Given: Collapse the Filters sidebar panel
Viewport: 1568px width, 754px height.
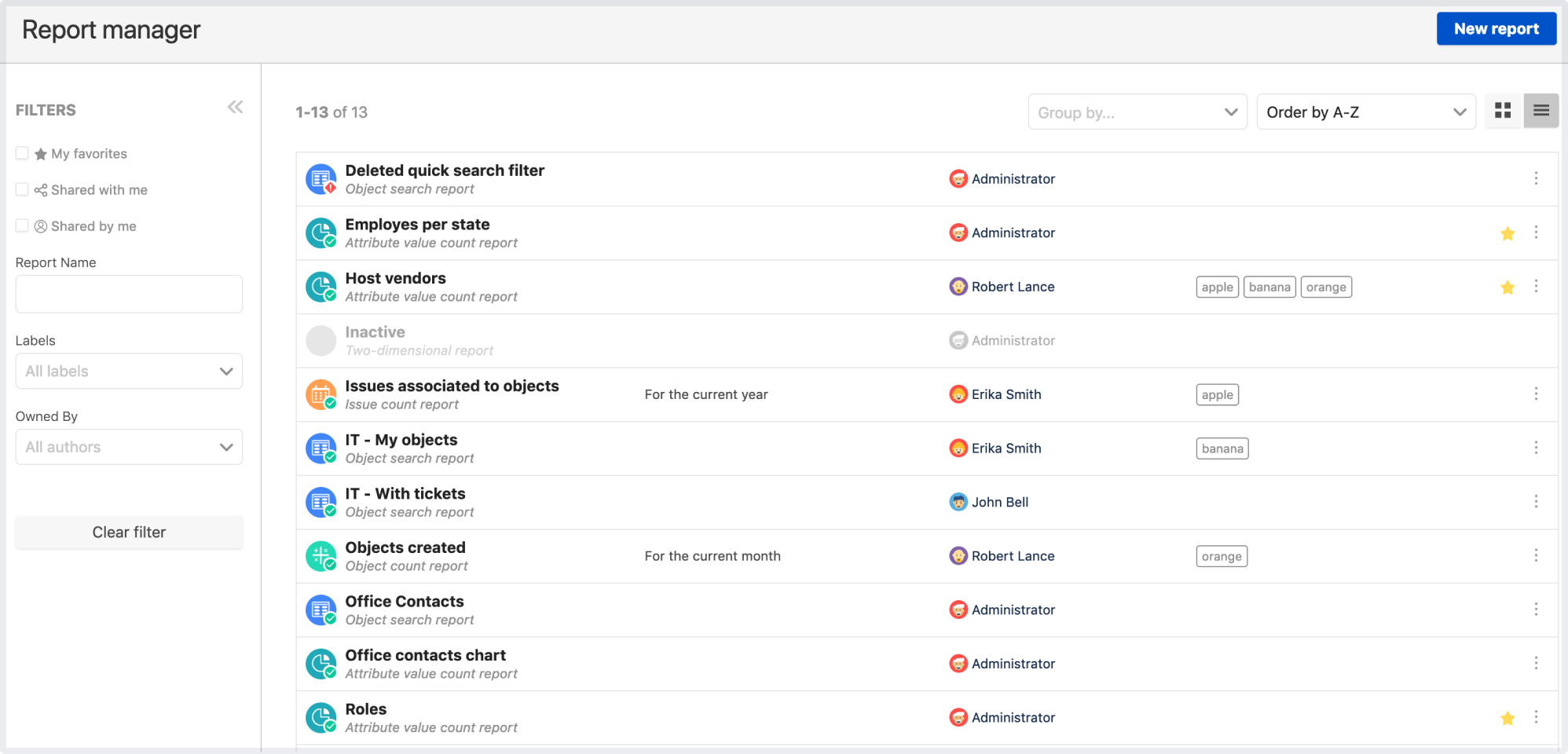Looking at the screenshot, I should pyautogui.click(x=235, y=108).
